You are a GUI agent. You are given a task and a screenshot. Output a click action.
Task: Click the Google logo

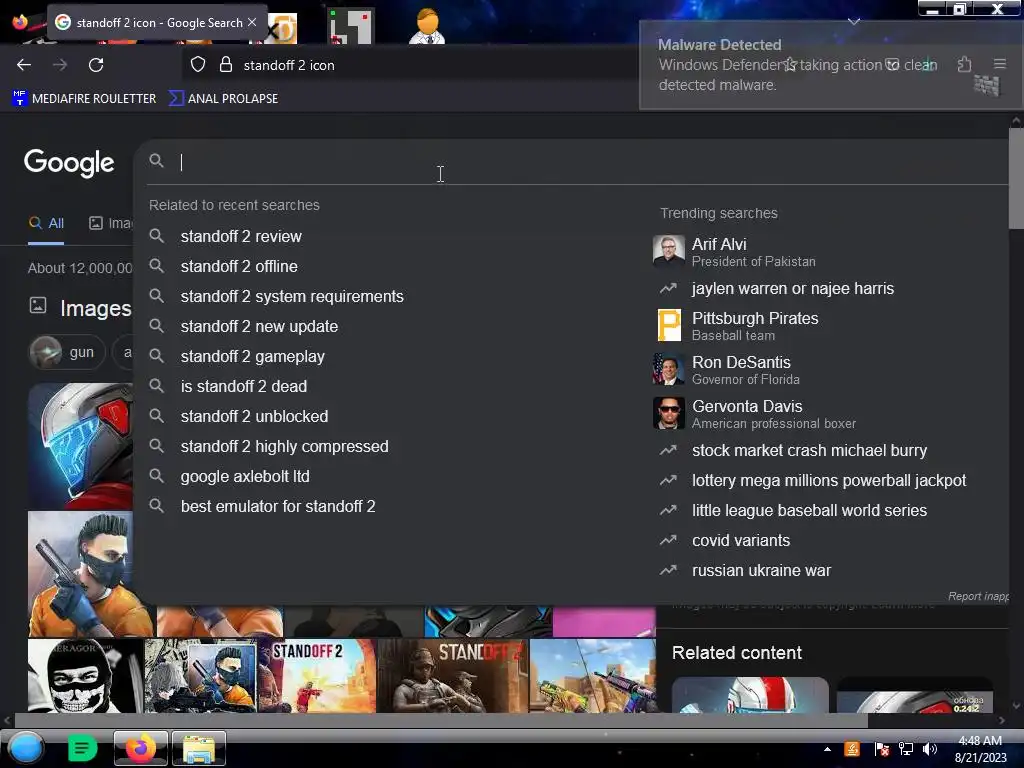tap(69, 163)
